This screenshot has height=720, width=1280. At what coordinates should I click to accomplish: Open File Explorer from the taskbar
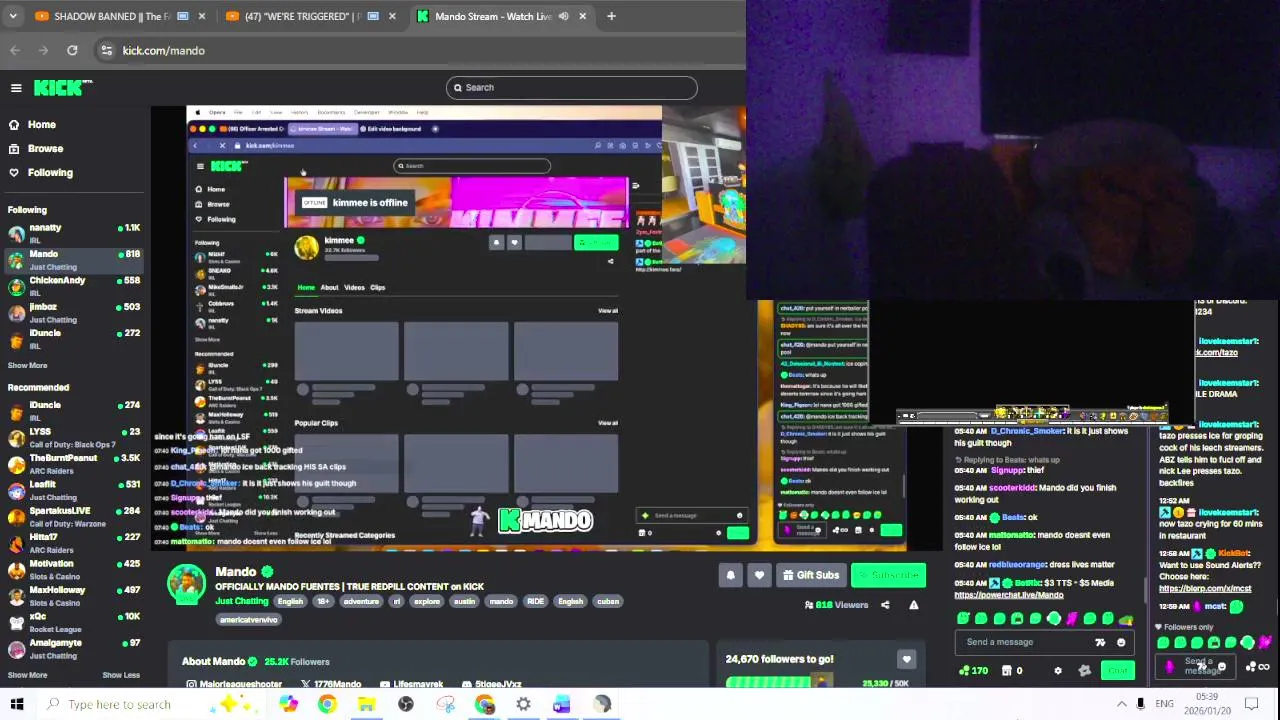coord(366,704)
